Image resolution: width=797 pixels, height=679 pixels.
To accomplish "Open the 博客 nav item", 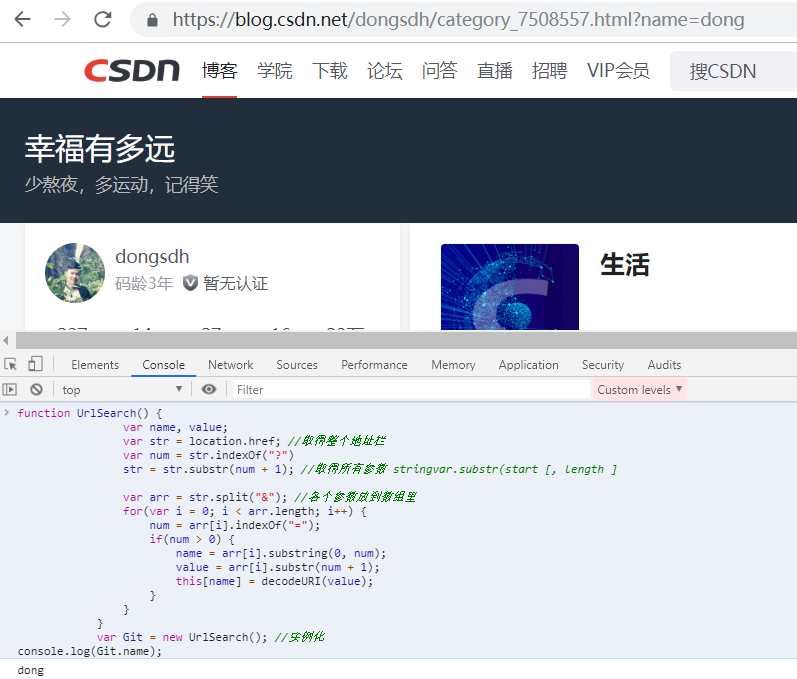I will pos(220,71).
